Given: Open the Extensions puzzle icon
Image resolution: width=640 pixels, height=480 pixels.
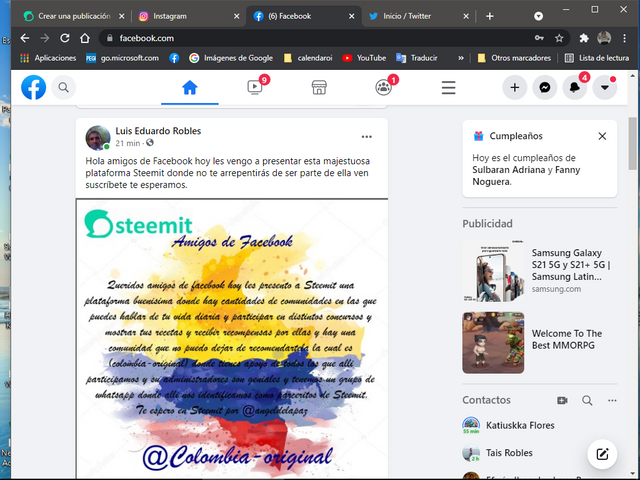Looking at the screenshot, I should tap(584, 38).
